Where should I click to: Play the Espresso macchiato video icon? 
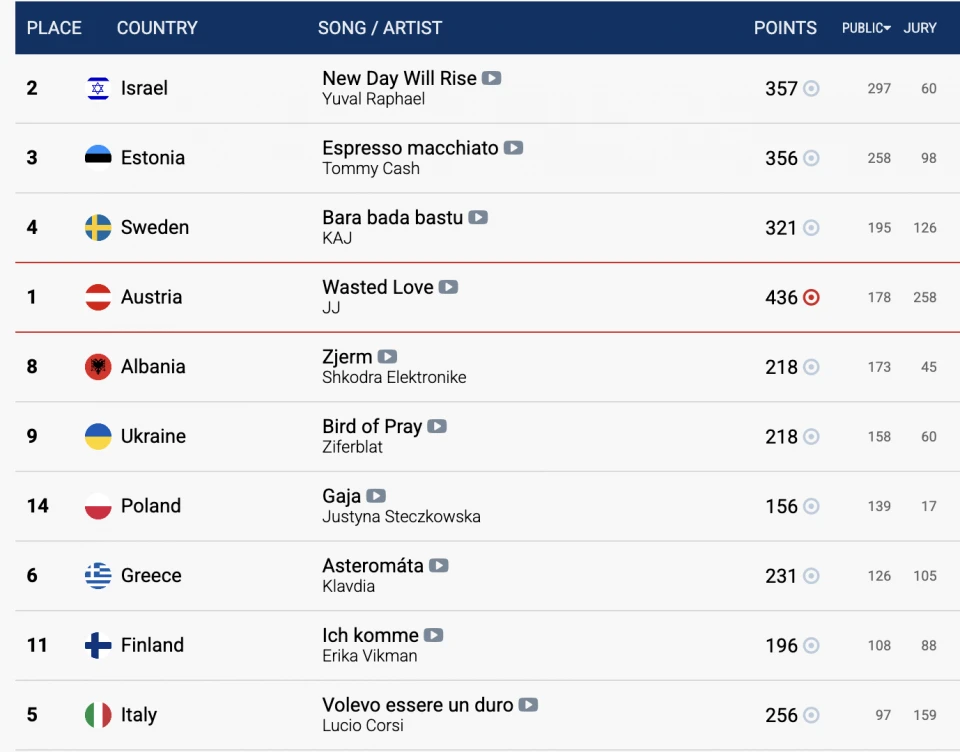[x=513, y=148]
